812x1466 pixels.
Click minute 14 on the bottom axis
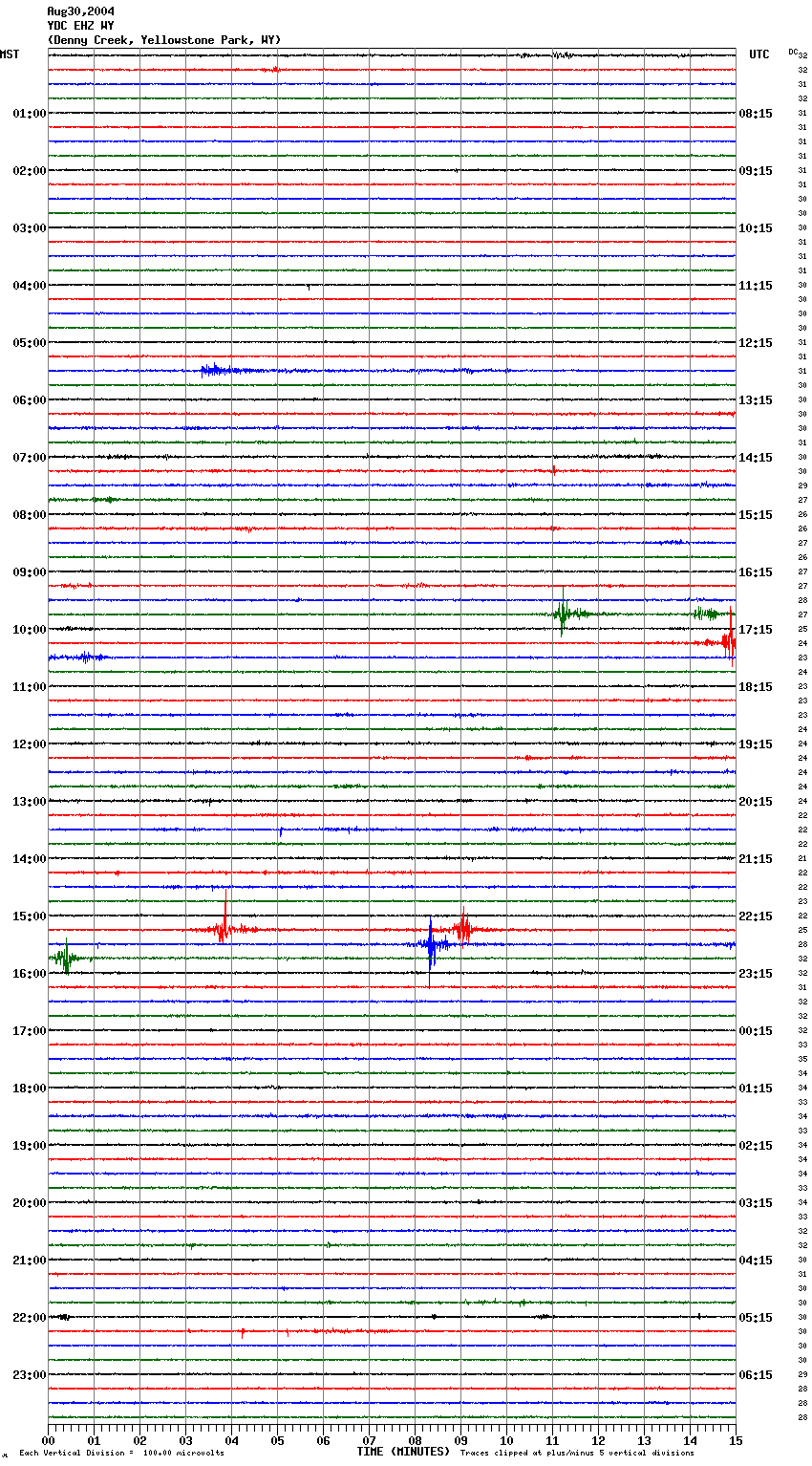click(690, 1440)
